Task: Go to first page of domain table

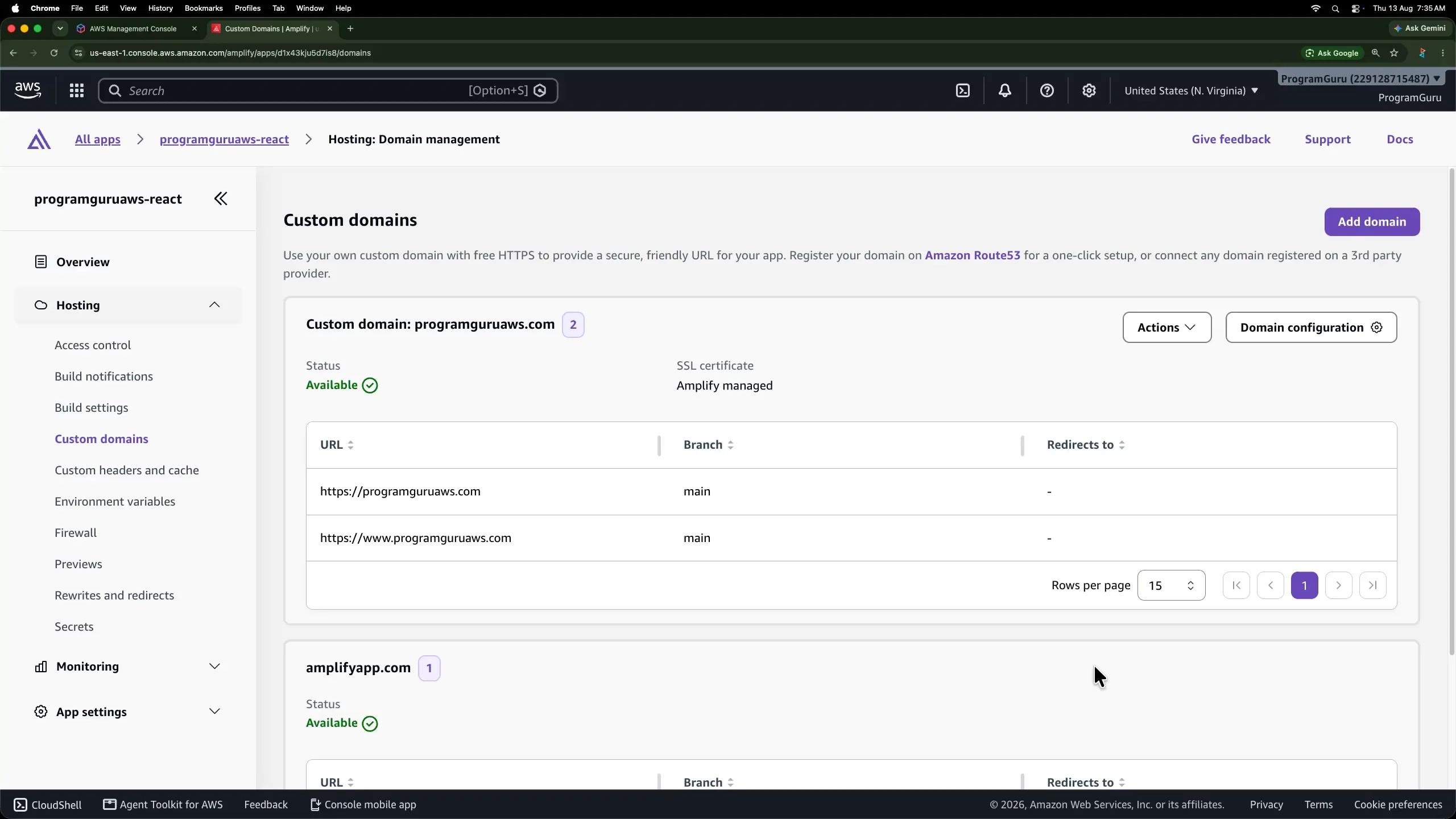Action: click(x=1236, y=585)
